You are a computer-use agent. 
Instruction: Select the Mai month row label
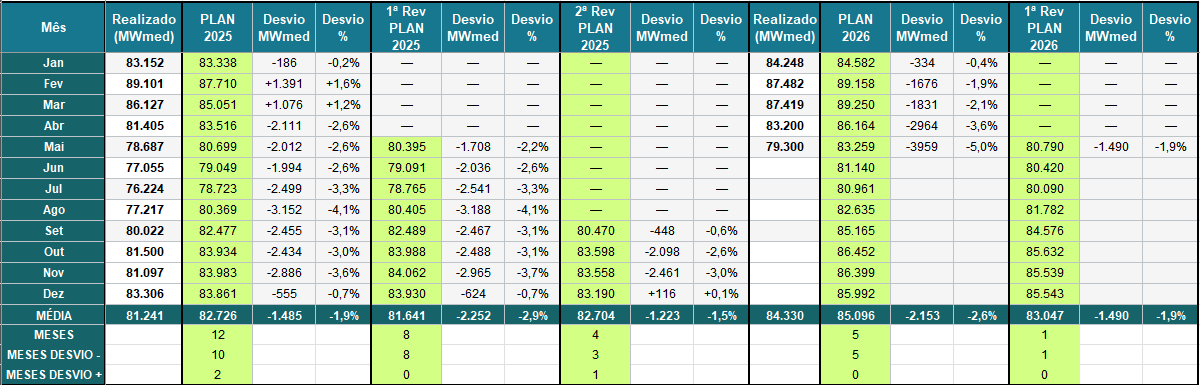[x=54, y=146]
